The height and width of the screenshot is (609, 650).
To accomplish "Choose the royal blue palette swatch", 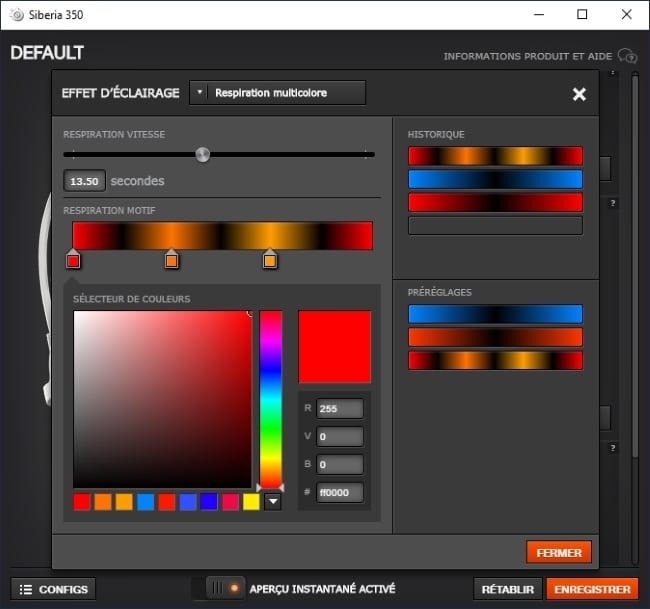I will coord(188,502).
